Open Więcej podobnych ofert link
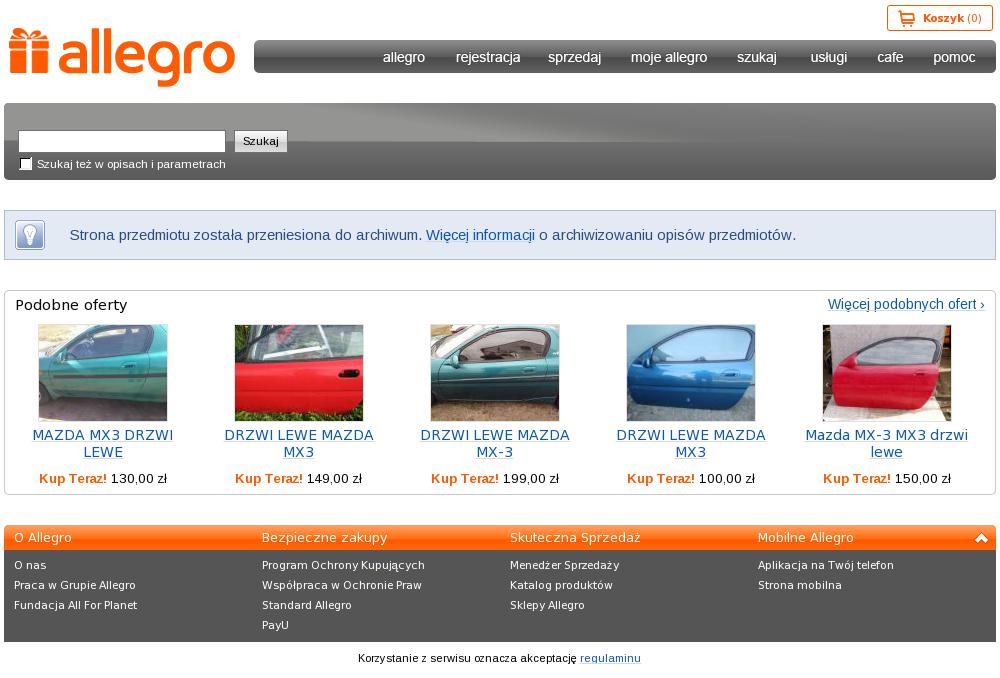 (x=906, y=304)
